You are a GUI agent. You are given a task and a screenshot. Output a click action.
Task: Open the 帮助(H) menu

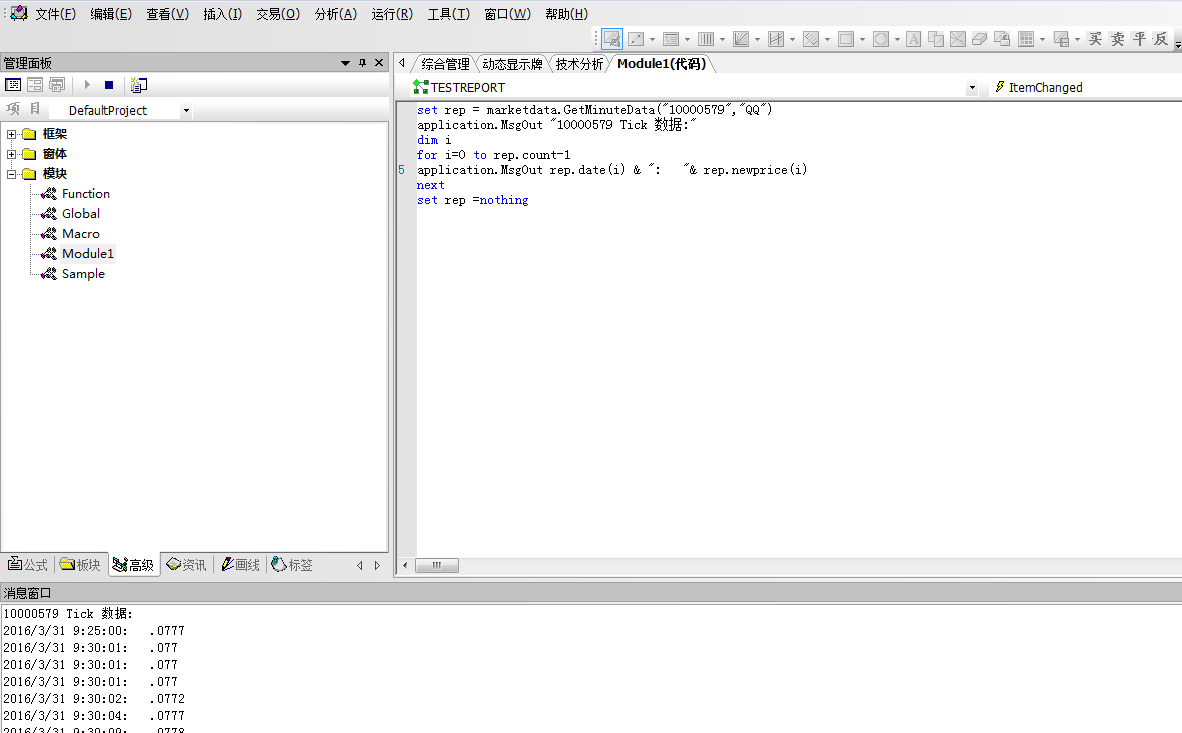(x=567, y=14)
